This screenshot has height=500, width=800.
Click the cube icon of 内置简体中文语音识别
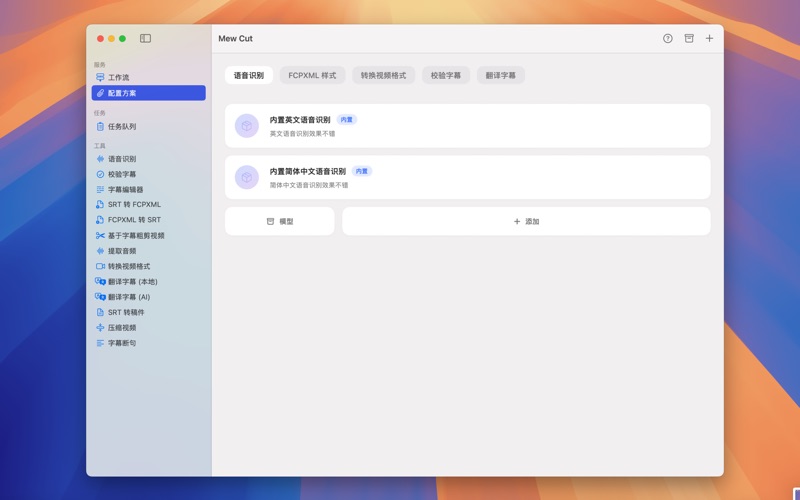click(x=247, y=177)
